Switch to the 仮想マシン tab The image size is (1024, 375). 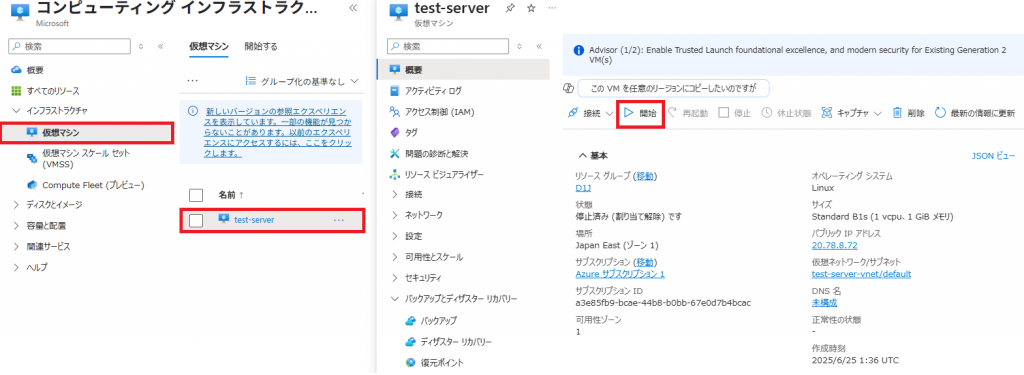pyautogui.click(x=208, y=46)
